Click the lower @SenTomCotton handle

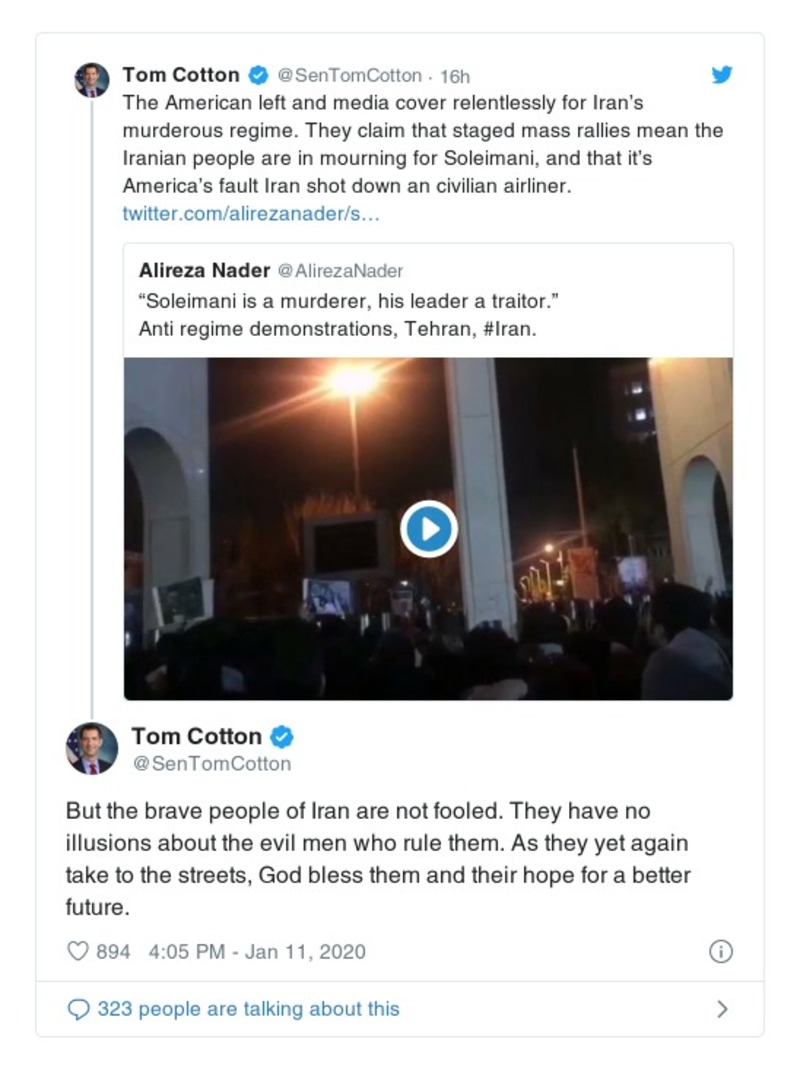coord(211,764)
